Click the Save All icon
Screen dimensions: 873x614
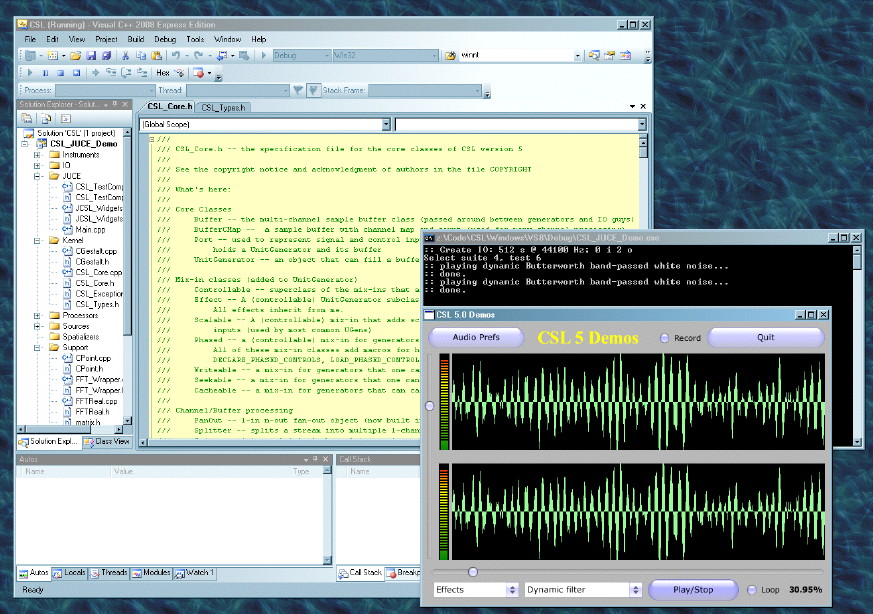(106, 56)
